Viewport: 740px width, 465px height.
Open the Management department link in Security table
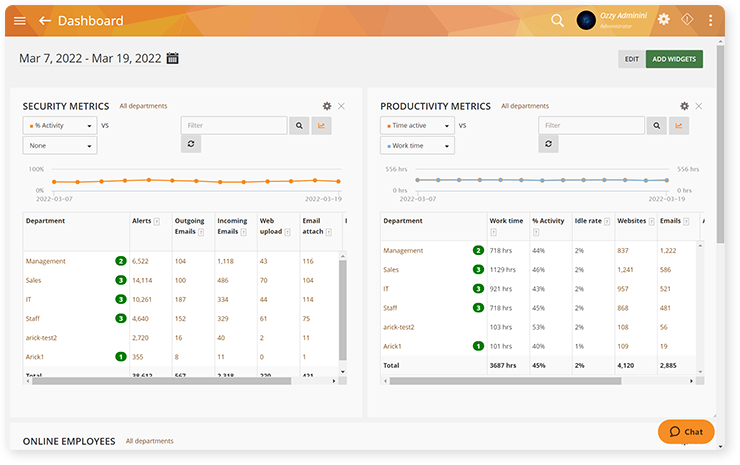point(46,261)
